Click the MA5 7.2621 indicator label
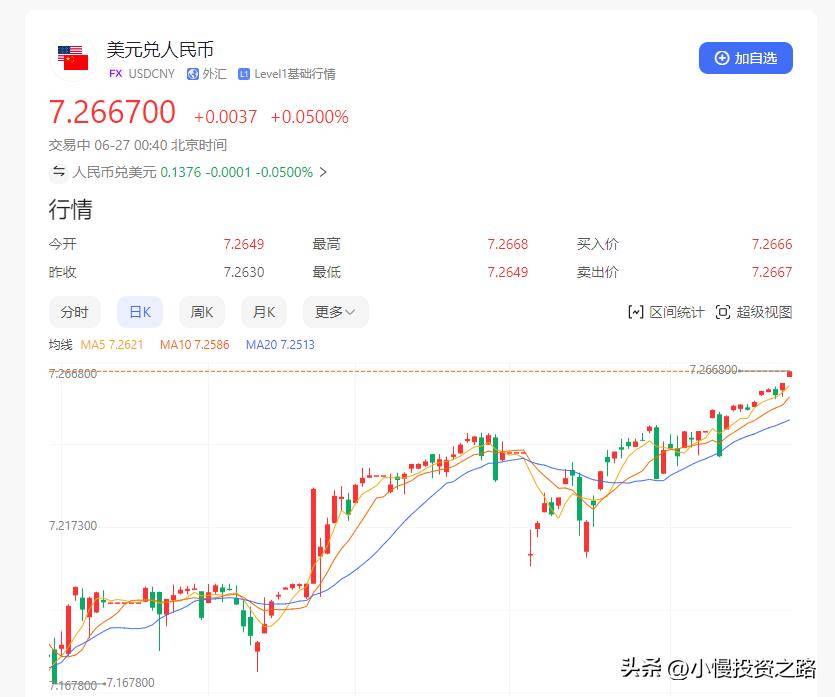The height and width of the screenshot is (697, 835). (x=112, y=345)
